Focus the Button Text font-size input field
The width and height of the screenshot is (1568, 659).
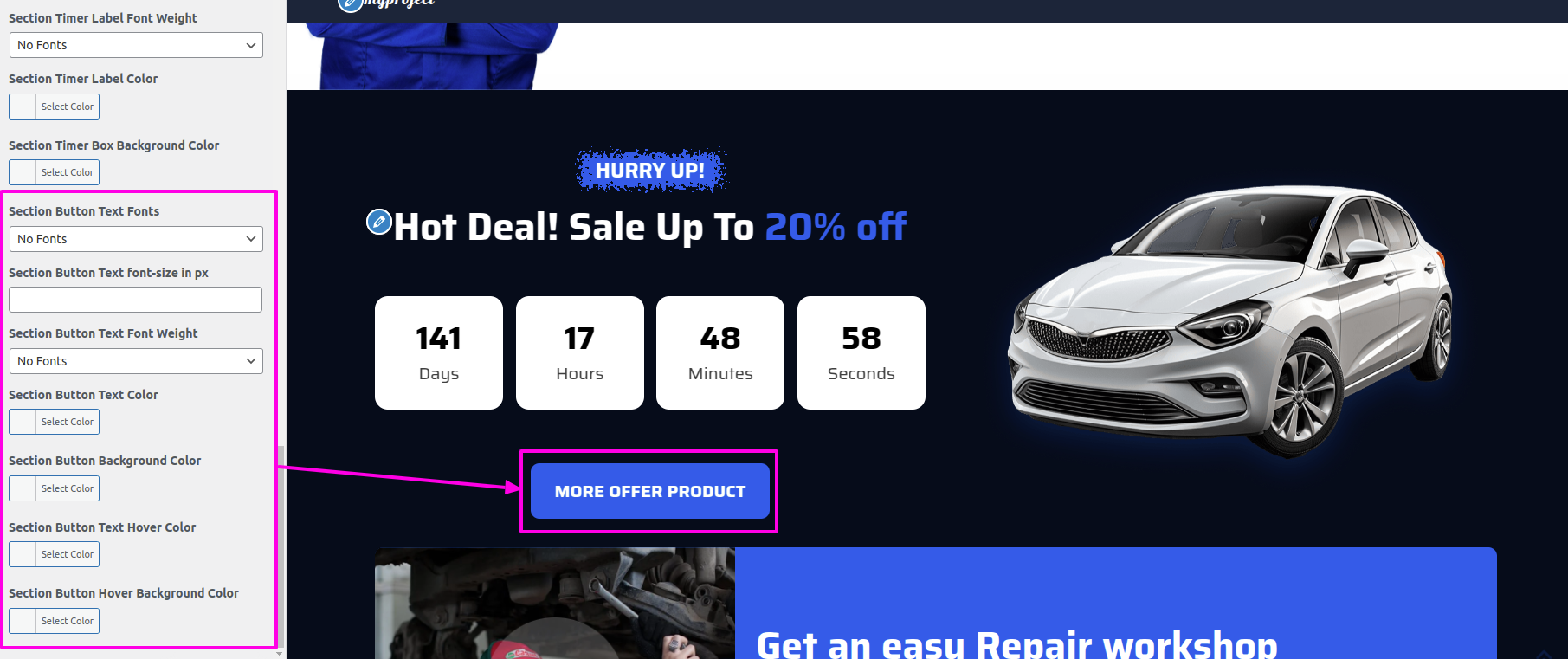pyautogui.click(x=135, y=300)
